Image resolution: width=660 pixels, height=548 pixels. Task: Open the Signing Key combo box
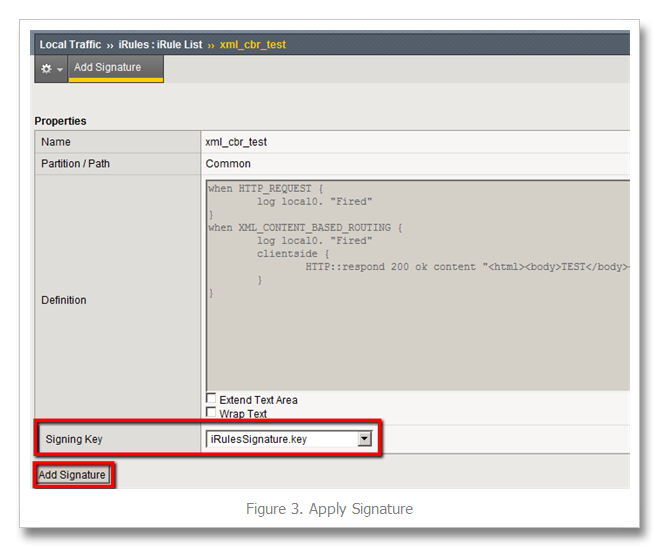point(280,439)
